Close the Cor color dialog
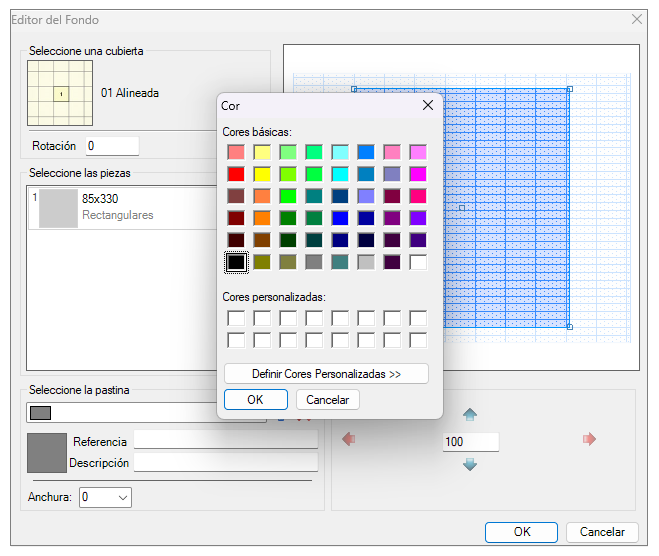 click(428, 105)
